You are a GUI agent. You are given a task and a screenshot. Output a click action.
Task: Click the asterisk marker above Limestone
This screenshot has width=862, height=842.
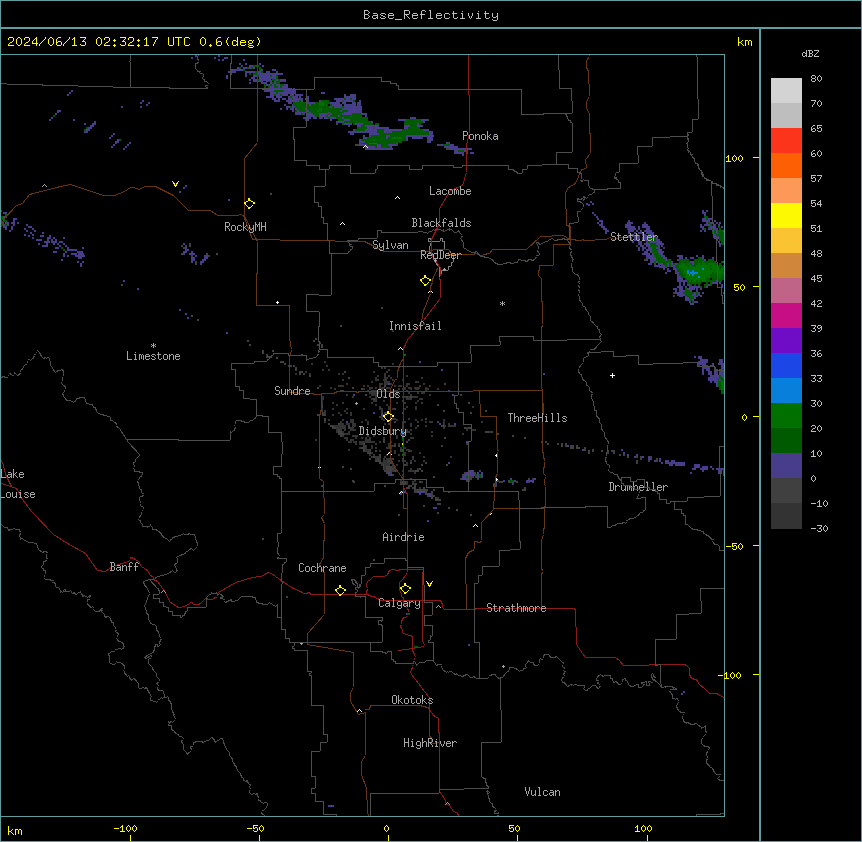tap(153, 346)
